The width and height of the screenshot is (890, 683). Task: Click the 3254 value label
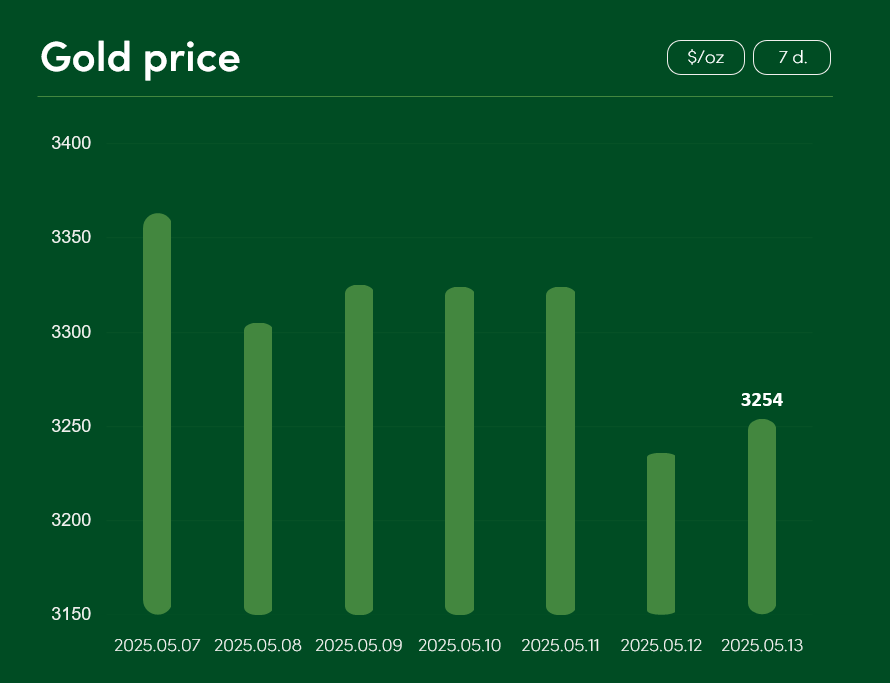coord(762,400)
